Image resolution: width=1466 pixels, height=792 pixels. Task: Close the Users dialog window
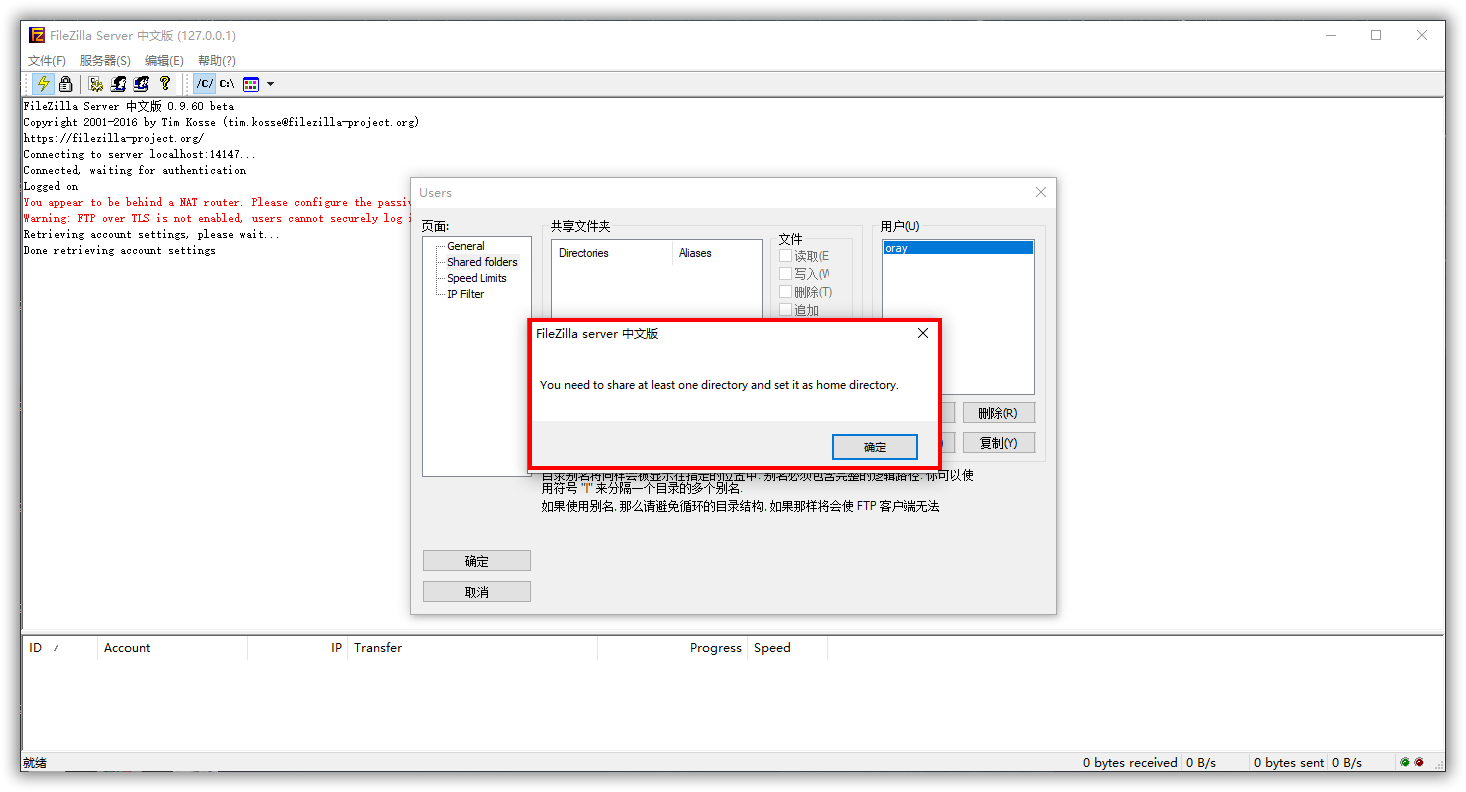click(x=1040, y=192)
